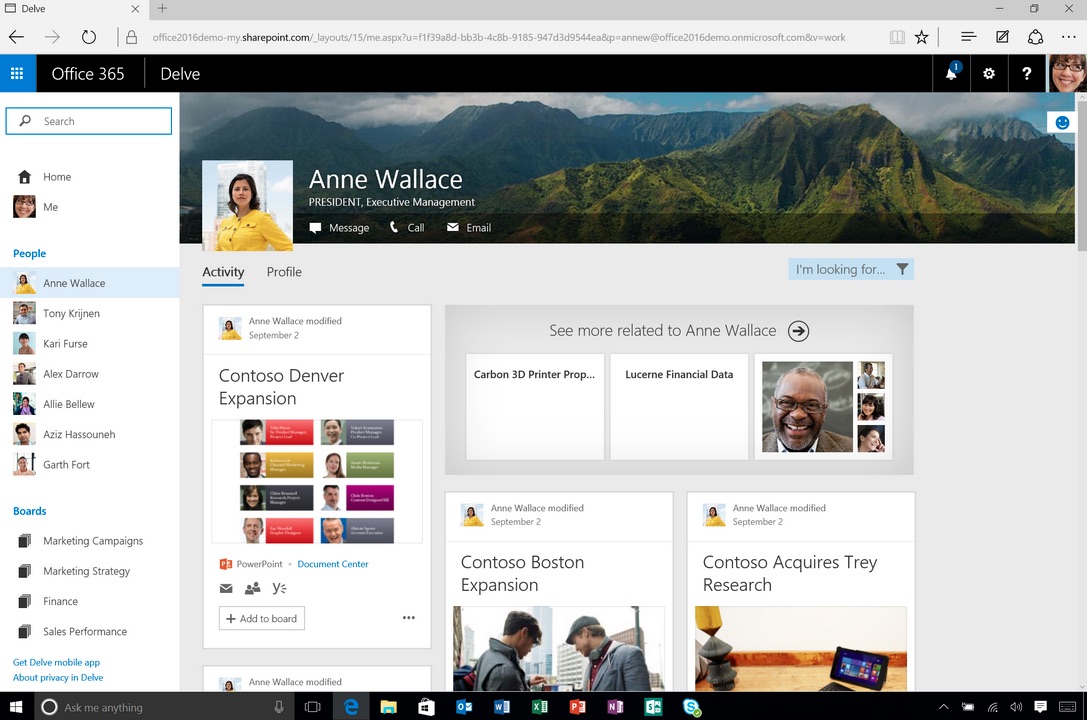Screen dimensions: 1087x720
Task: Launch Excel from the Windows taskbar
Action: (539, 707)
